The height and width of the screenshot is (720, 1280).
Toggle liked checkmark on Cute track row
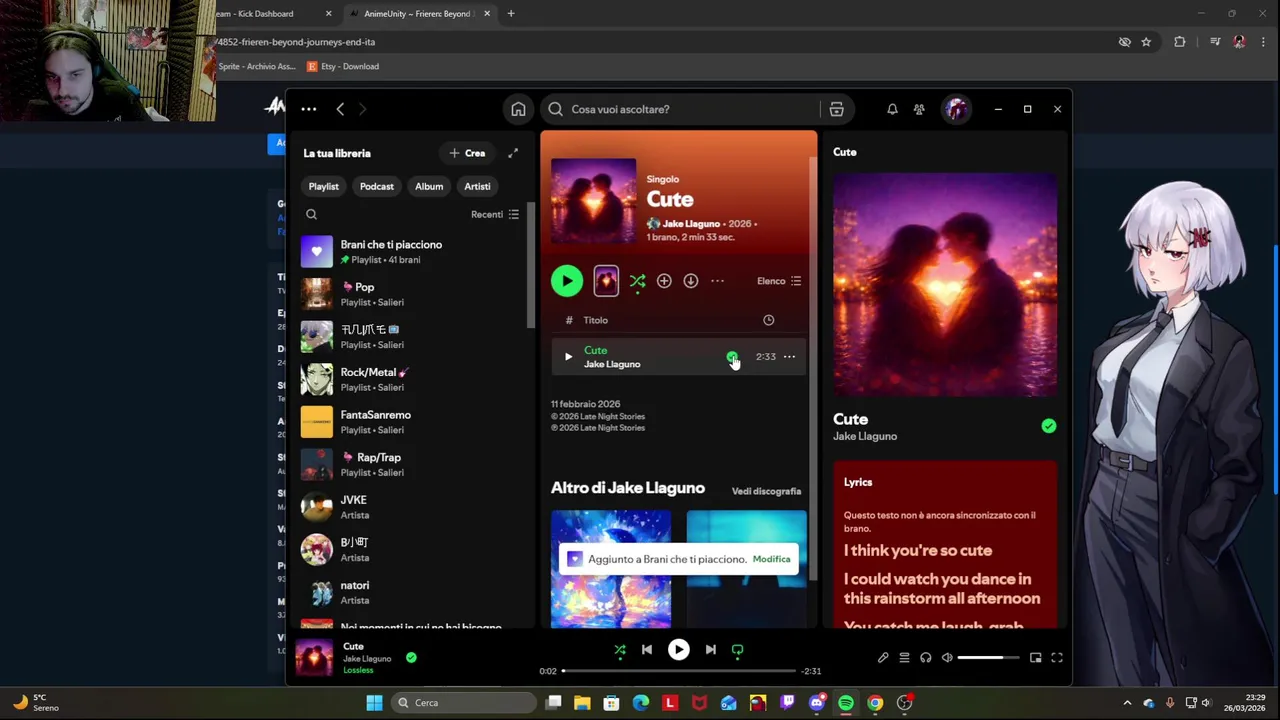[x=732, y=357]
